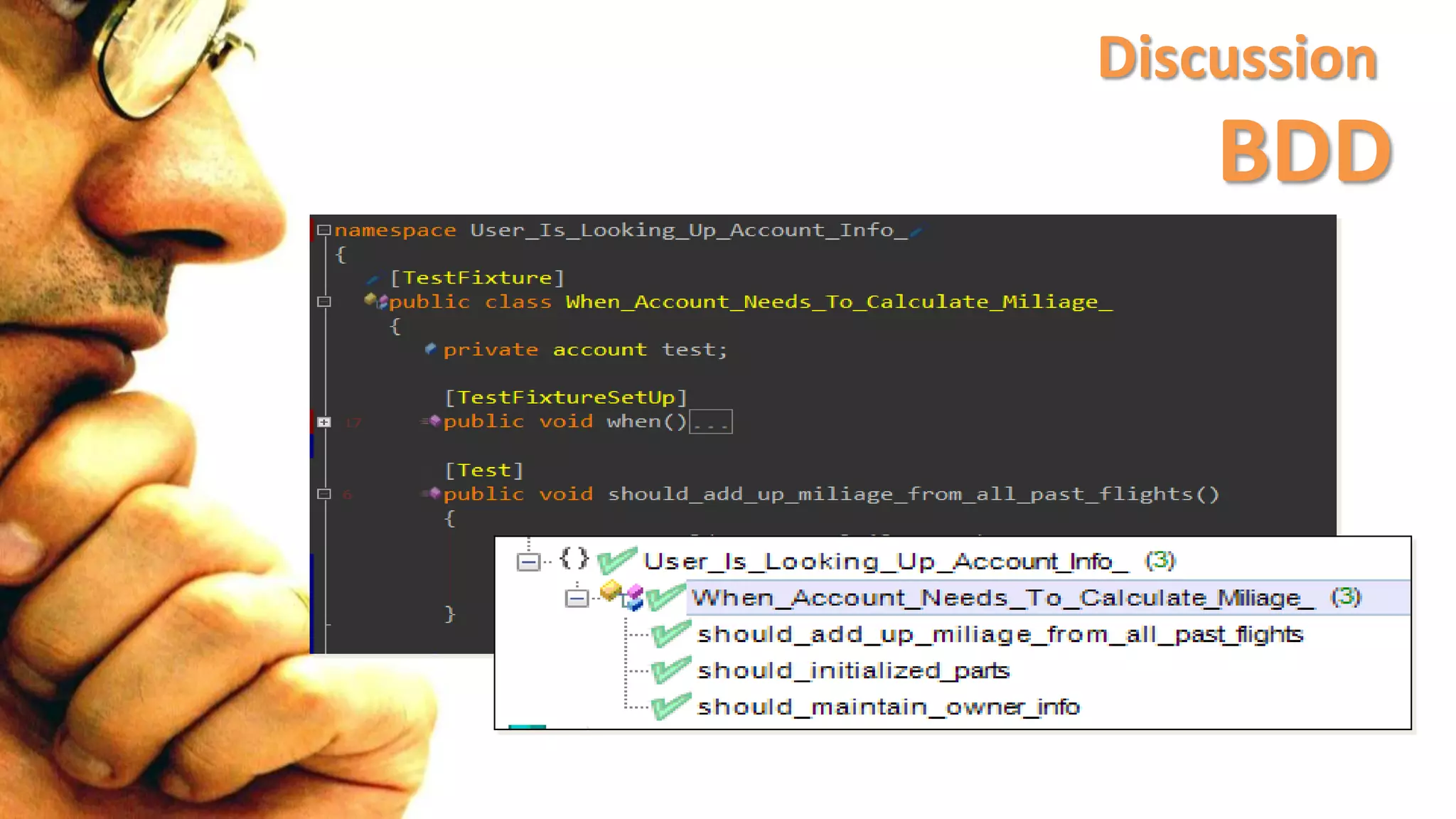The height and width of the screenshot is (819, 1456).
Task: Click green checkmark beside User_Is_Looking_Up_Account_Info_
Action: pyautogui.click(x=616, y=560)
